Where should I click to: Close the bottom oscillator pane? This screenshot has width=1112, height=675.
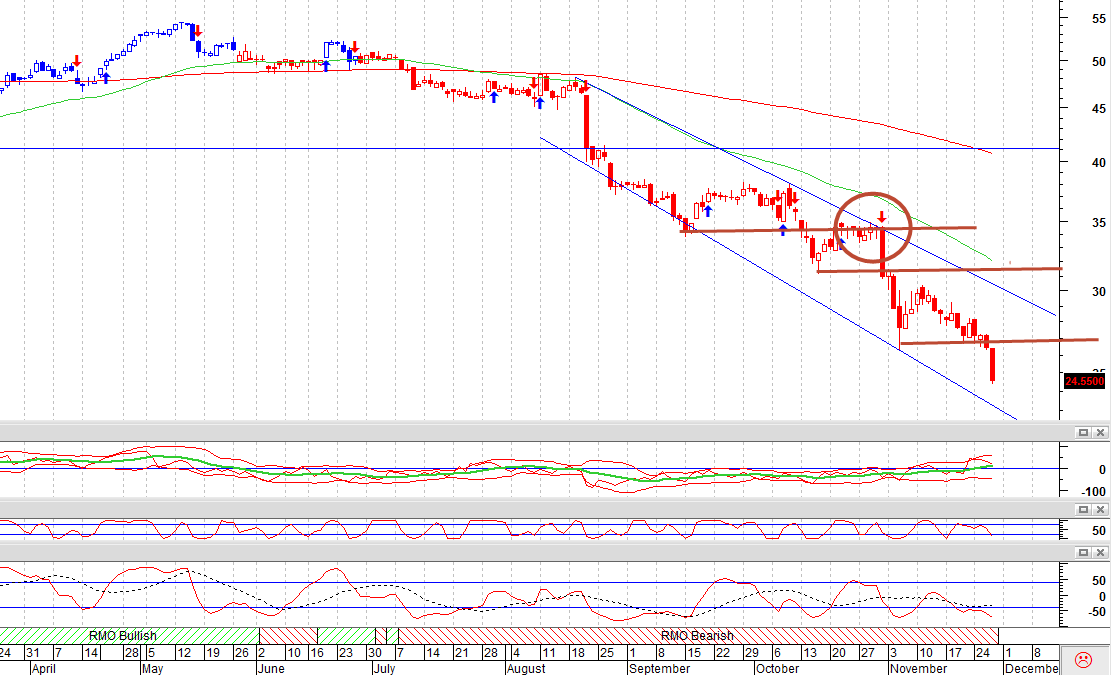pyautogui.click(x=1100, y=552)
